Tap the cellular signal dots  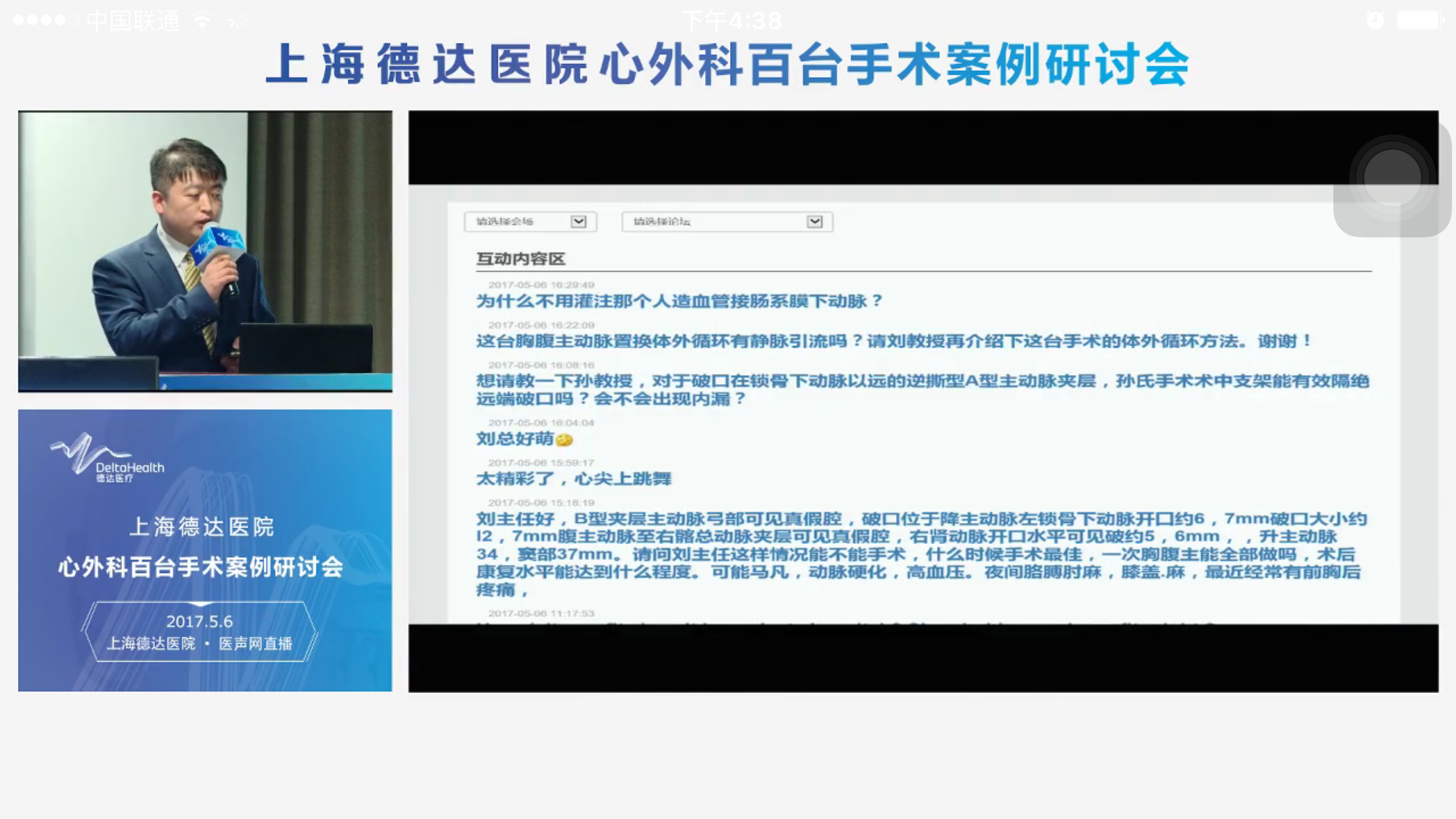pyautogui.click(x=46, y=20)
